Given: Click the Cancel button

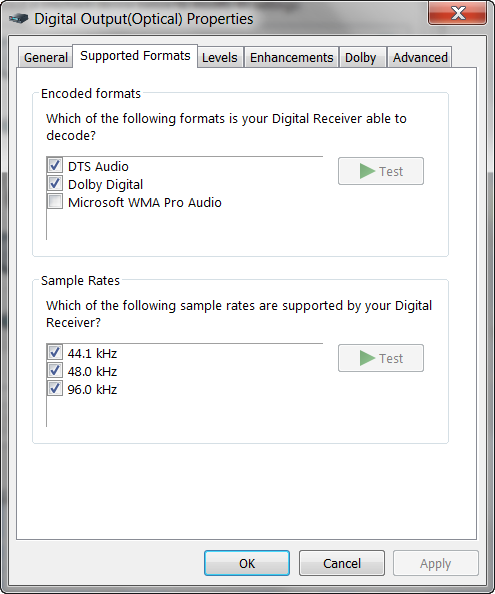Looking at the screenshot, I should pyautogui.click(x=342, y=563).
